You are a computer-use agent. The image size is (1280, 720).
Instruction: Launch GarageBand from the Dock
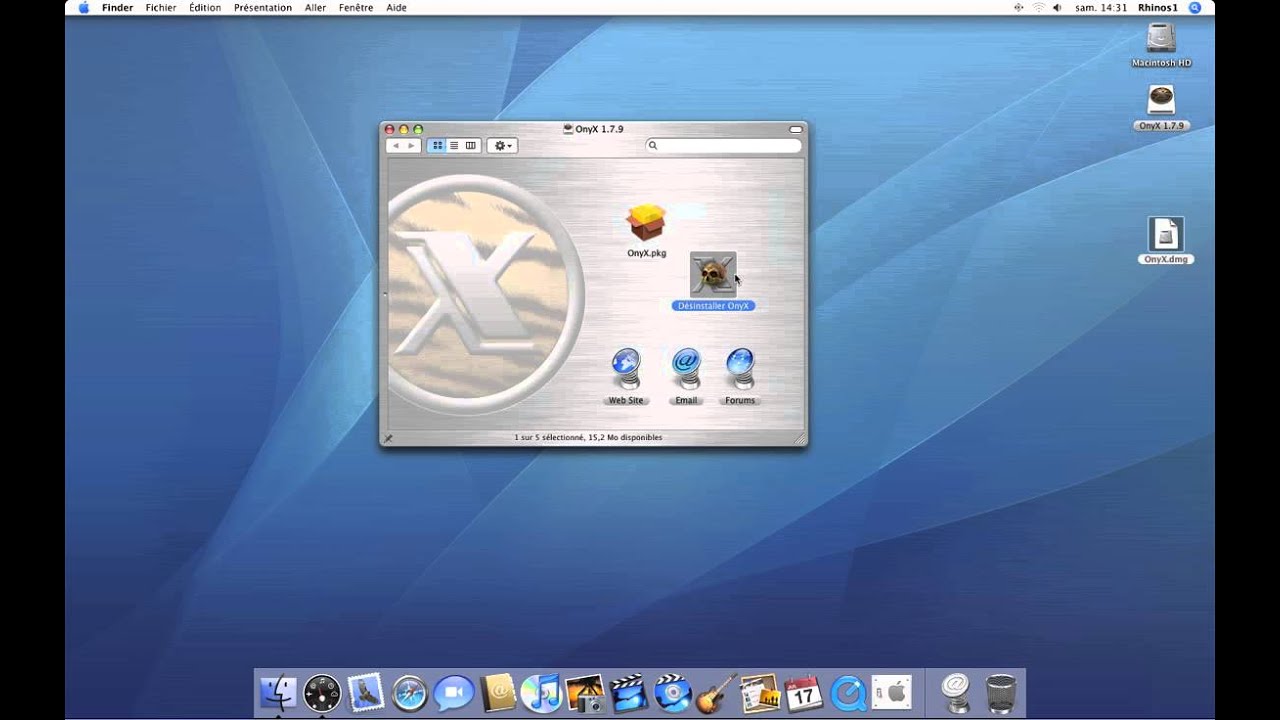coord(717,692)
